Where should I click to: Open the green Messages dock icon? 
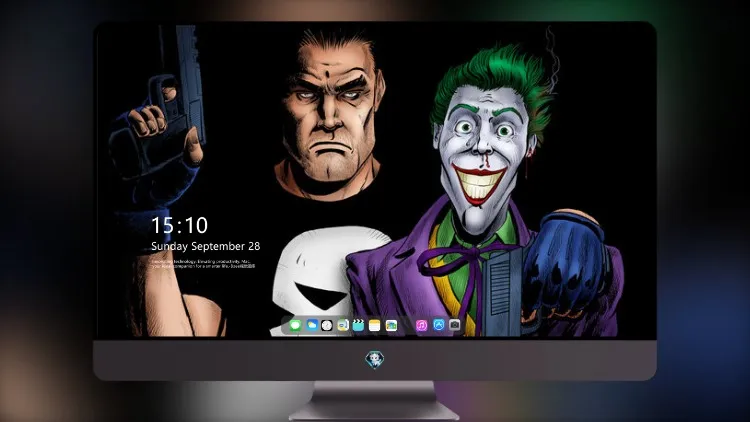[x=296, y=325]
